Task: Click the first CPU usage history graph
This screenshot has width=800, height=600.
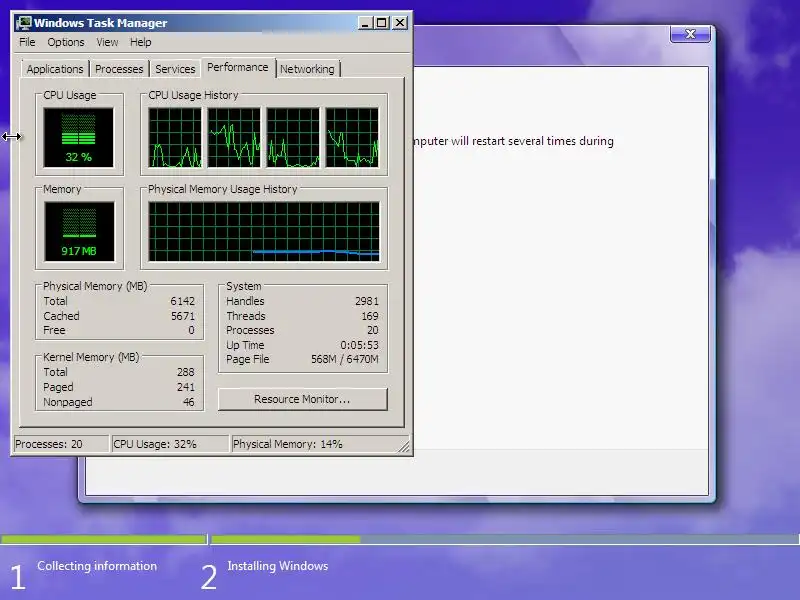Action: [175, 138]
